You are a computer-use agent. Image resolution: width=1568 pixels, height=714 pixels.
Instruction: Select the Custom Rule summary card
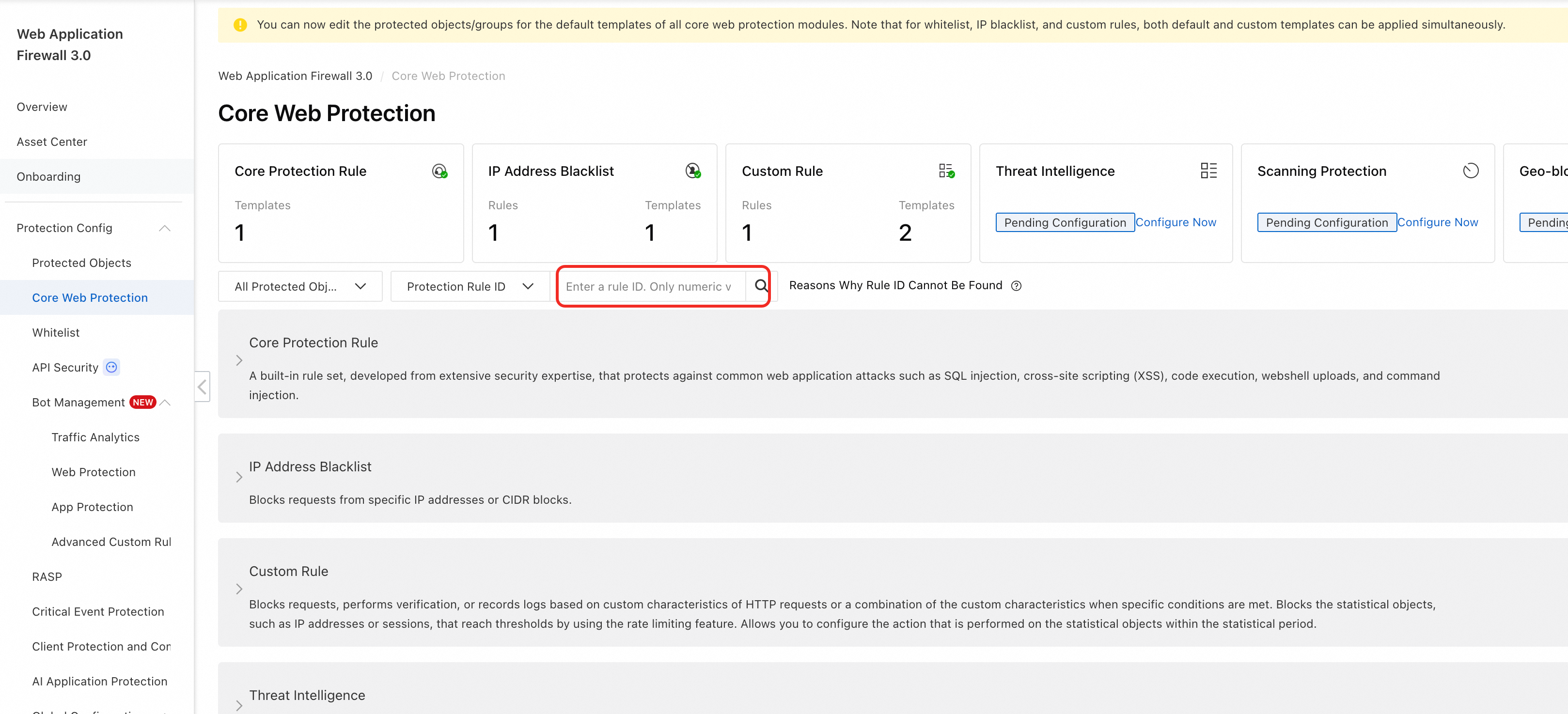[x=848, y=203]
